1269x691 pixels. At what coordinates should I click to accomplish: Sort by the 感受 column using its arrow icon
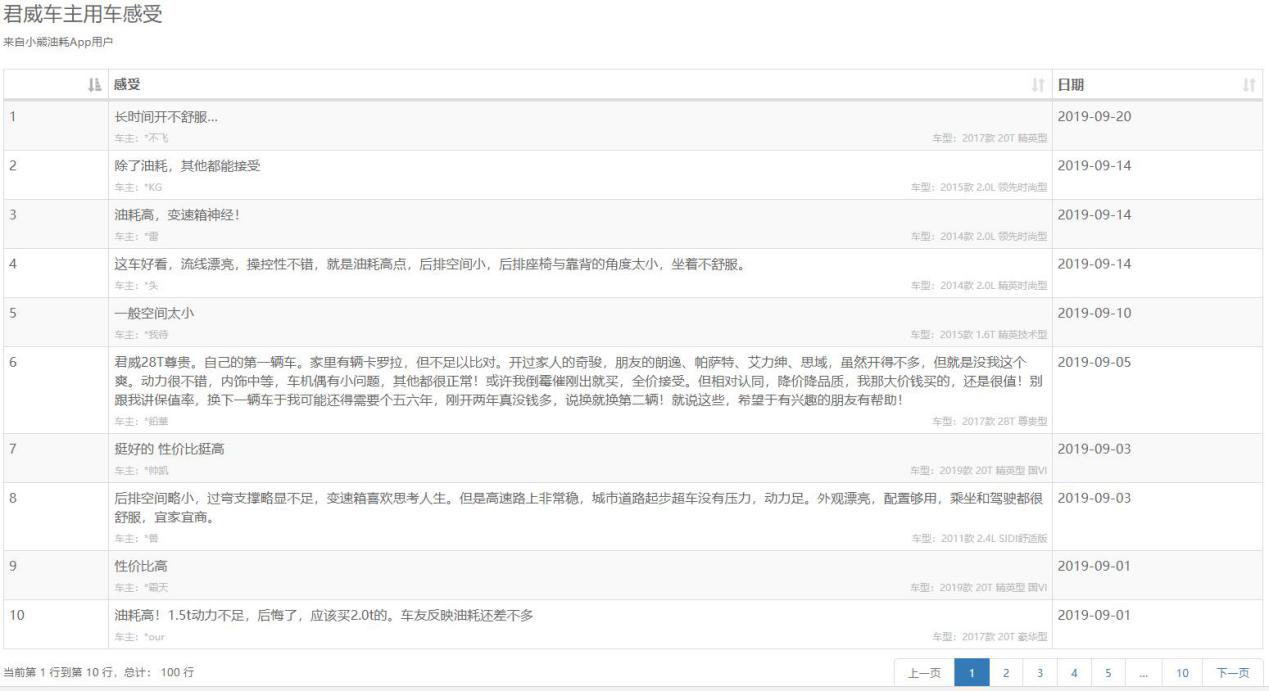point(1038,85)
